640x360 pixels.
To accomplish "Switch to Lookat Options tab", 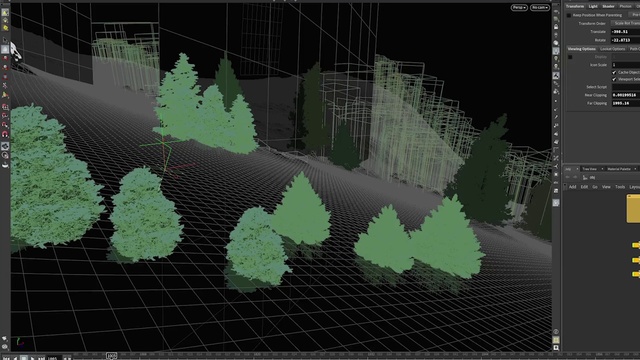I will [x=613, y=49].
